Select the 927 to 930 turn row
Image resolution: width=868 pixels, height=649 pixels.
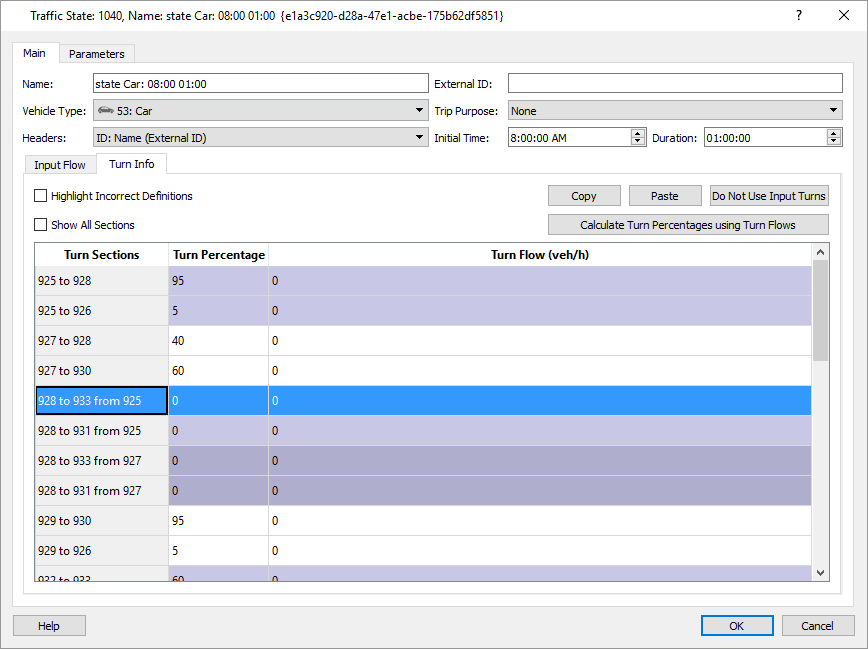click(x=101, y=371)
